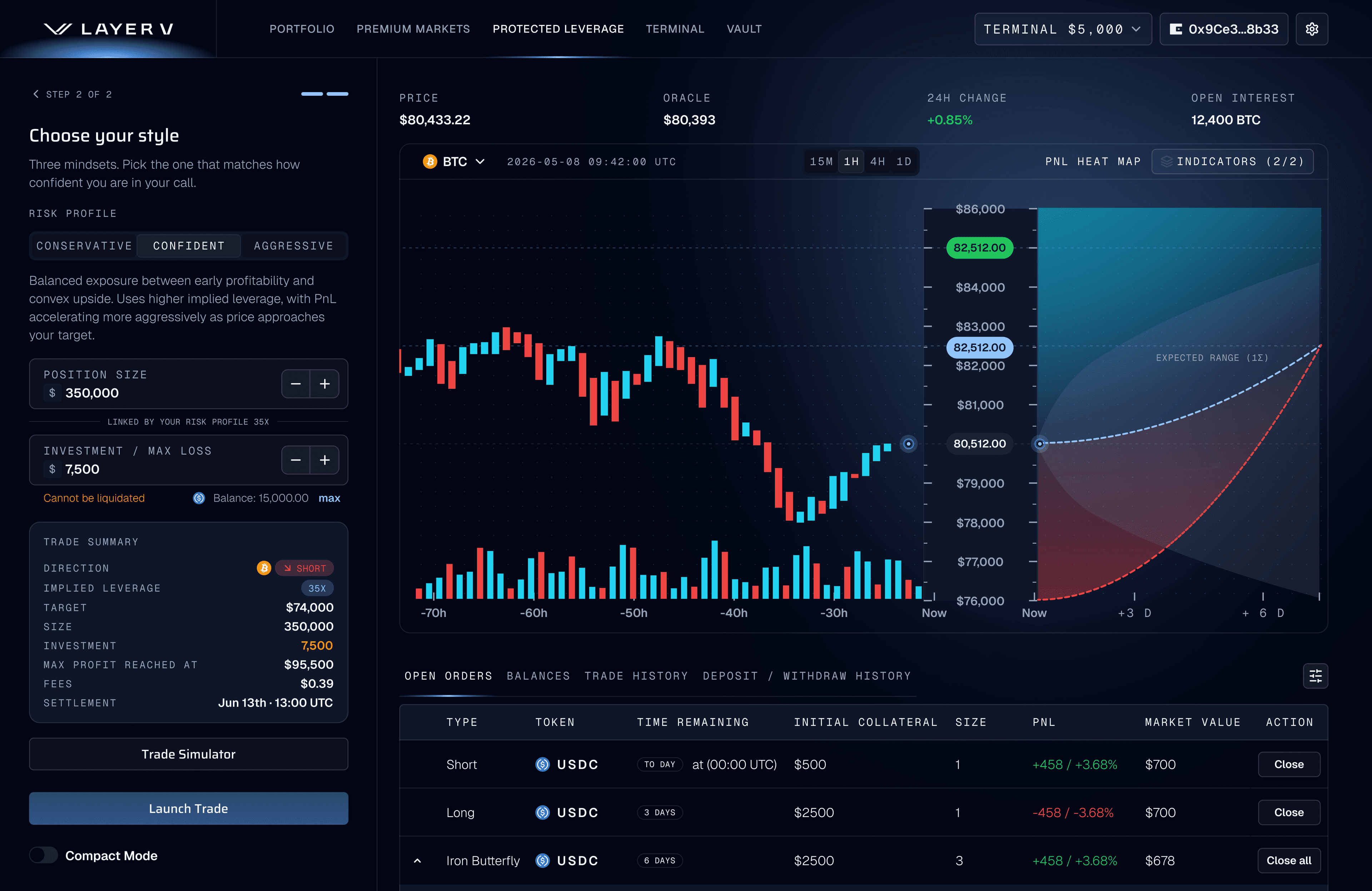Click the Time Remaining column header
This screenshot has width=1372, height=891.
pyautogui.click(x=693, y=722)
